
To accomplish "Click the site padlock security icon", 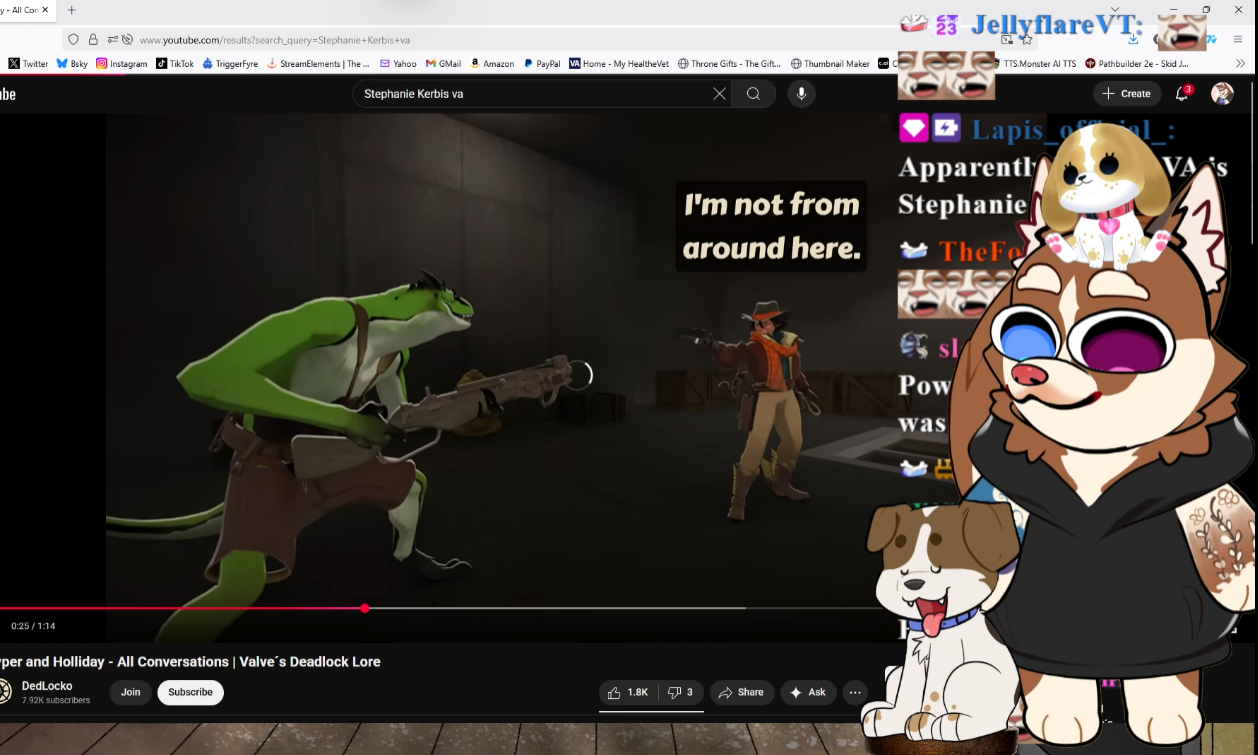I will coord(93,40).
